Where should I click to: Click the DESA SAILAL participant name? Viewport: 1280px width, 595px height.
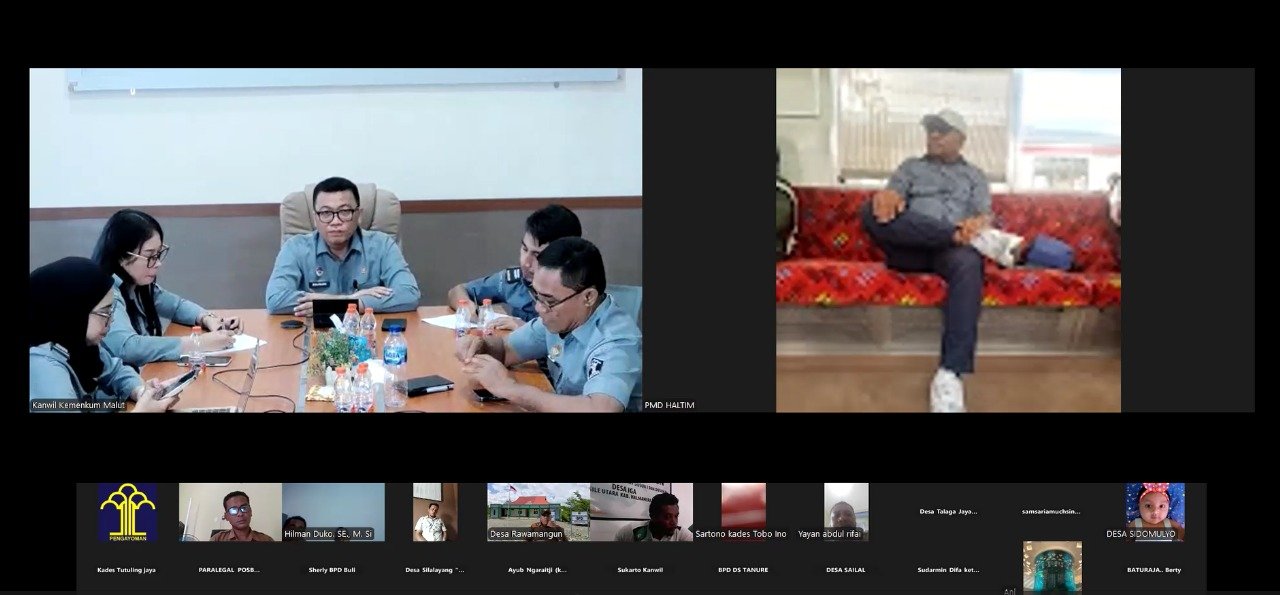[x=846, y=570]
